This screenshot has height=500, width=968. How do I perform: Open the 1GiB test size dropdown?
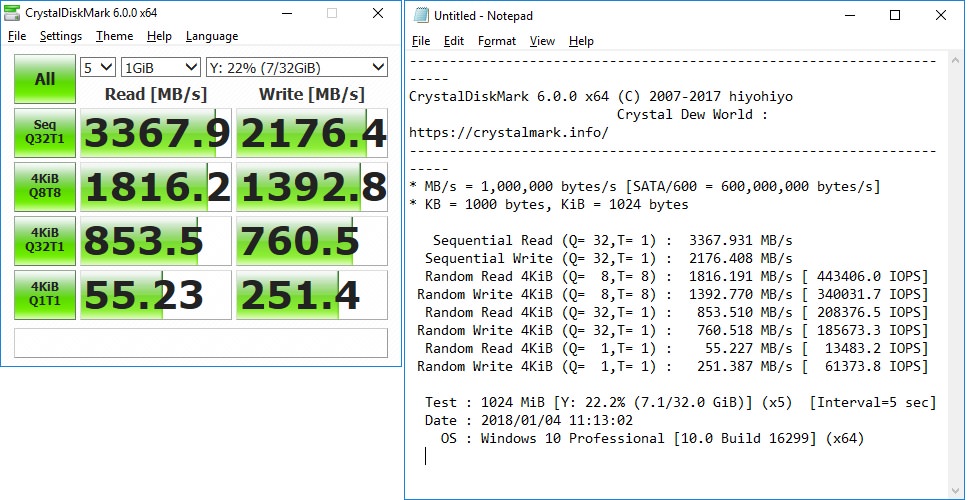click(161, 67)
